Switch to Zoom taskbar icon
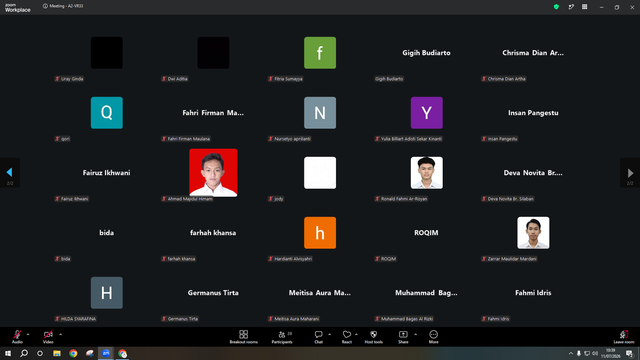Image resolution: width=640 pixels, height=360 pixels. coord(106,353)
